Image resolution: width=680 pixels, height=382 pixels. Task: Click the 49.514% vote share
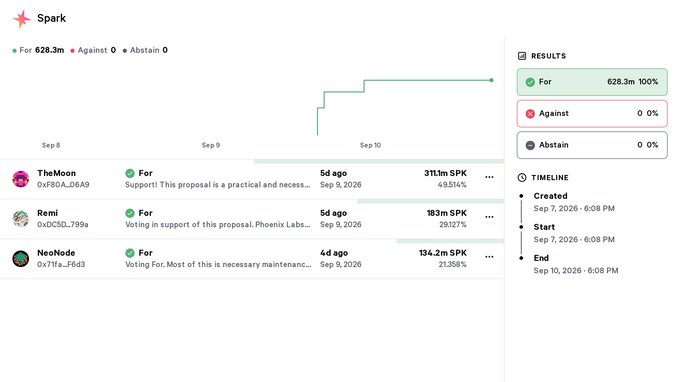click(x=452, y=185)
